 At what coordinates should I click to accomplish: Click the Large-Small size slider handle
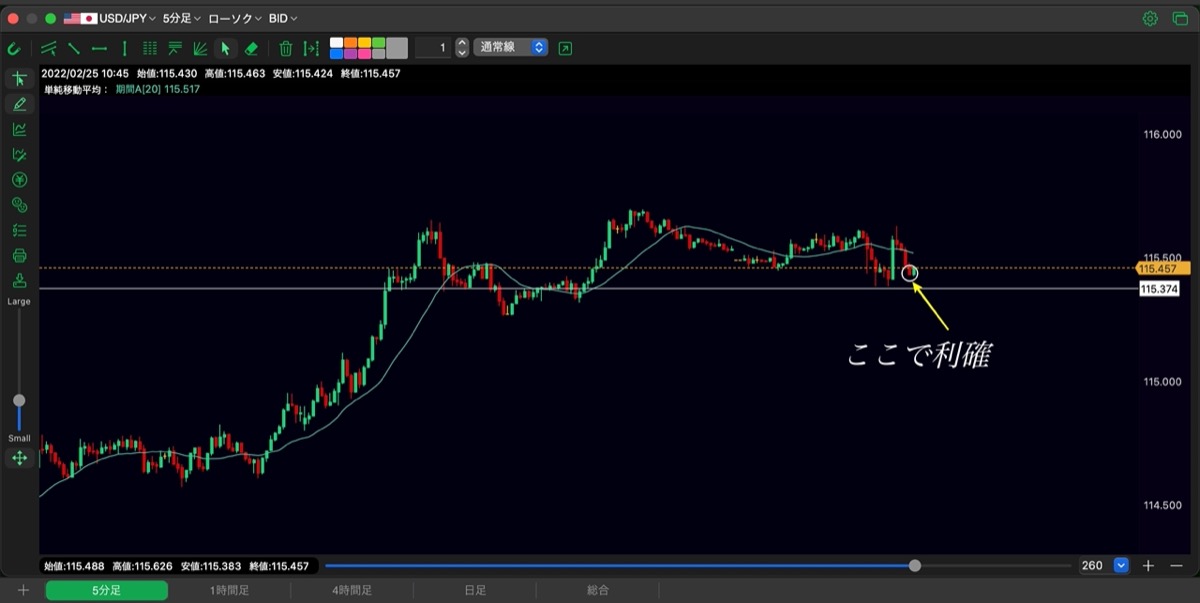(x=19, y=400)
